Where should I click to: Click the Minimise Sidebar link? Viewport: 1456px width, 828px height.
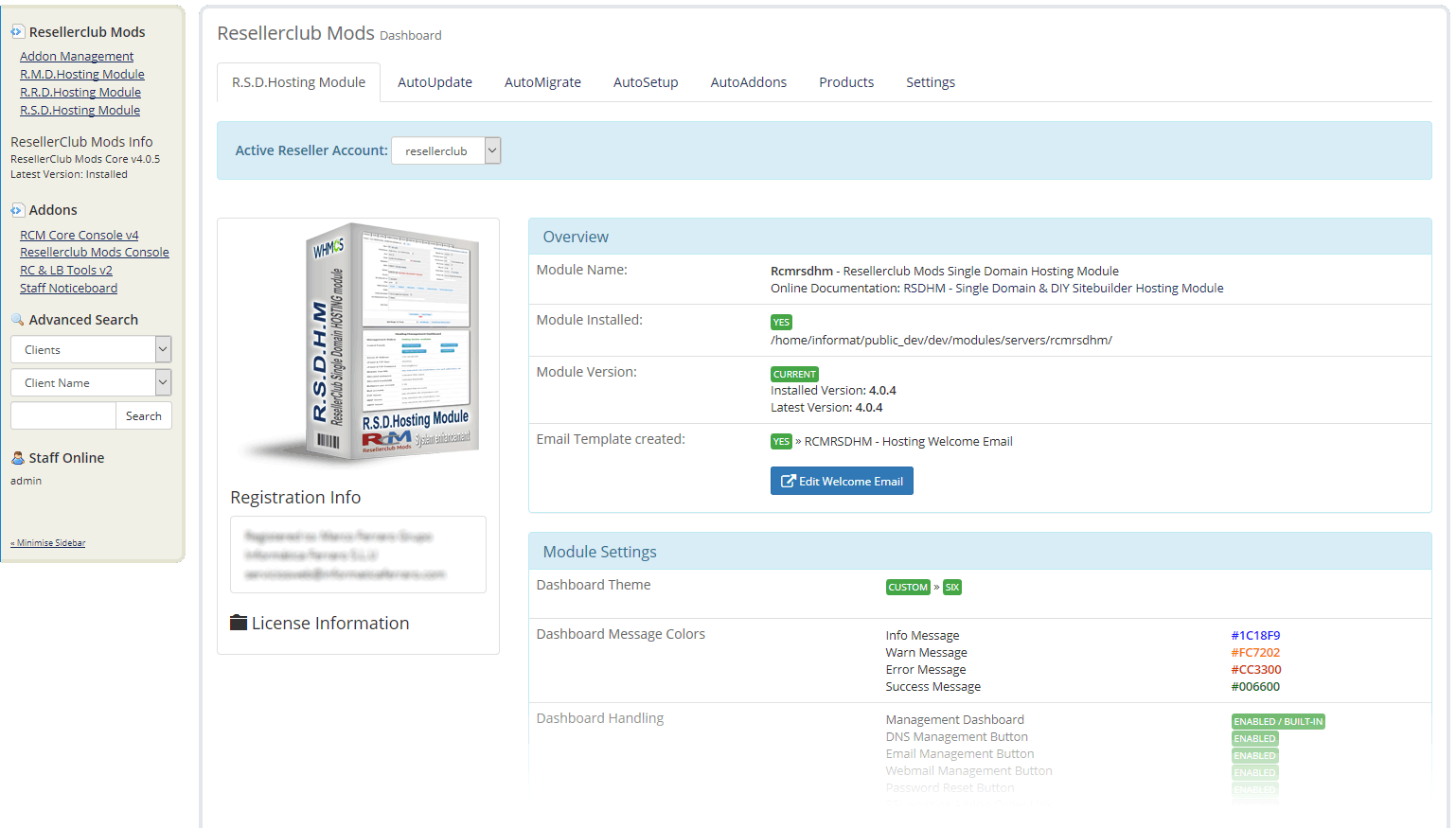[47, 543]
